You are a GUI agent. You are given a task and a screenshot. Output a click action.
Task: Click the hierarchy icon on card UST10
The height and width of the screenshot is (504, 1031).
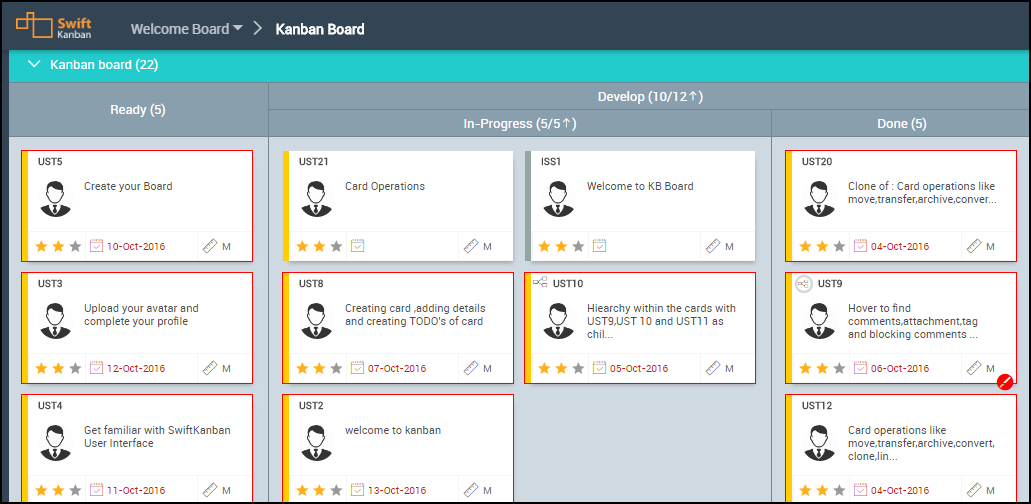coord(540,283)
